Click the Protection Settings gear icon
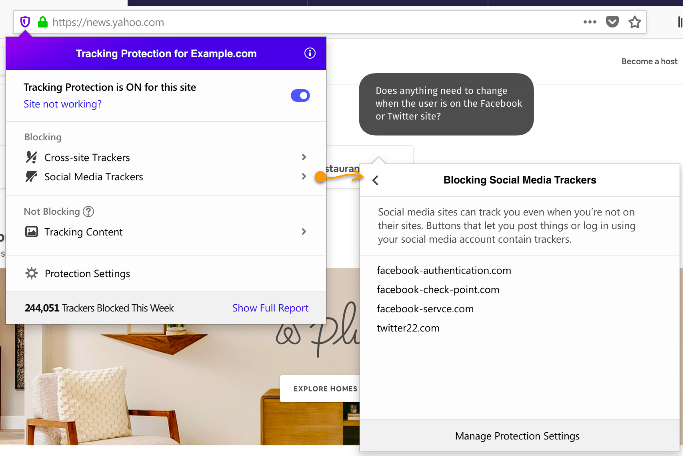683x456 pixels. 32,274
